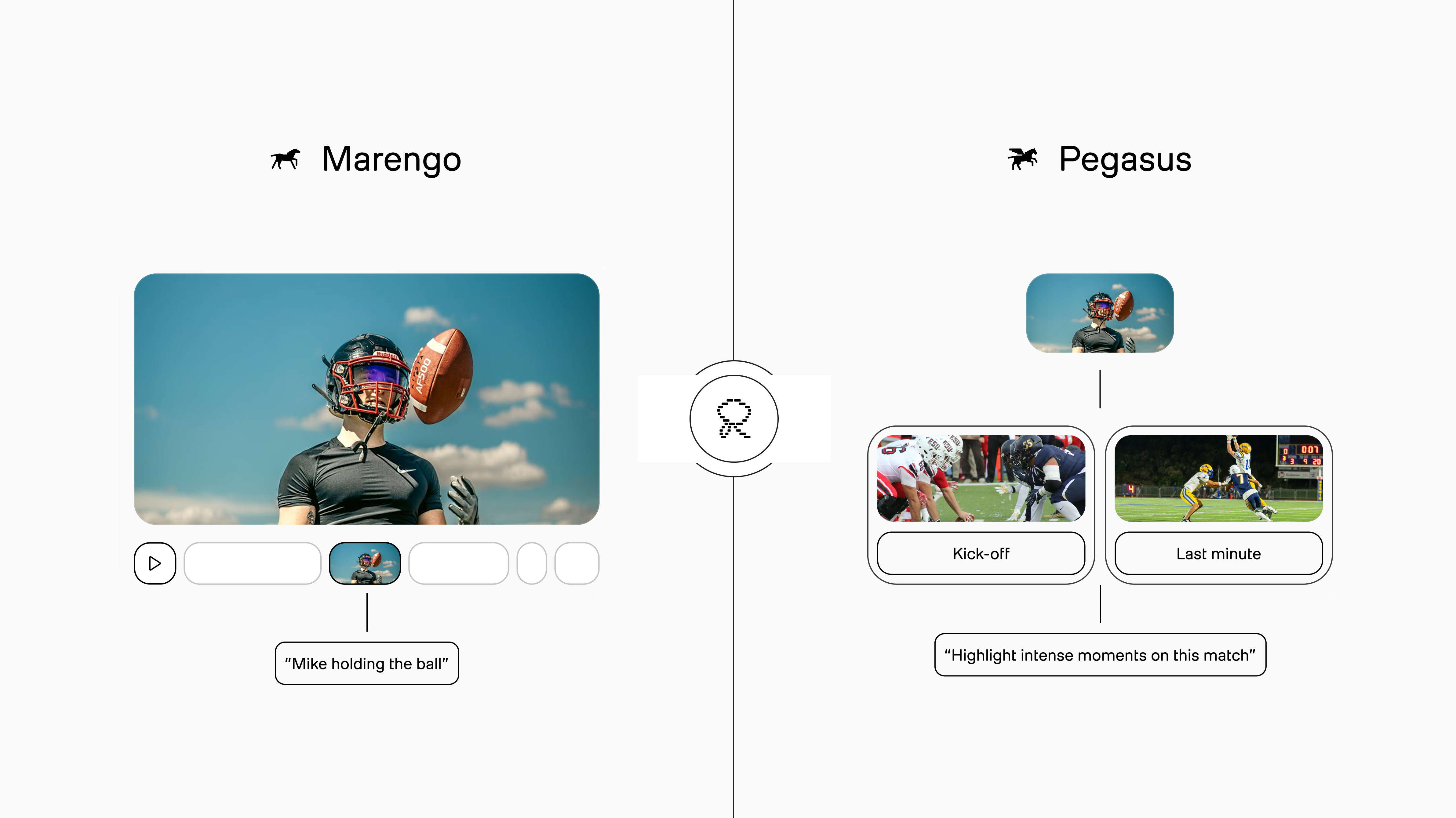Select the last timeline segment
The width and height of the screenshot is (1456, 818).
577,563
